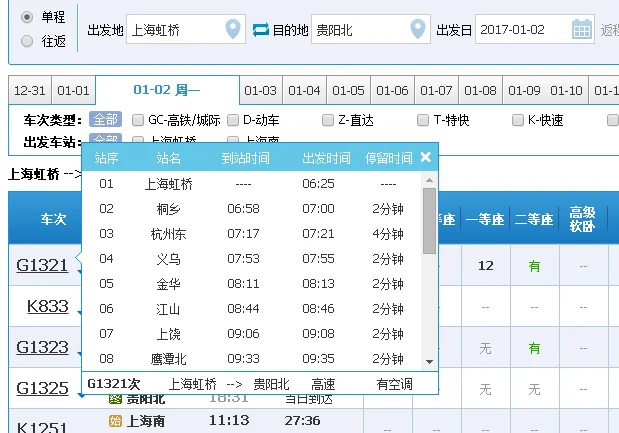Swap departure and destination stations icon

(261, 30)
